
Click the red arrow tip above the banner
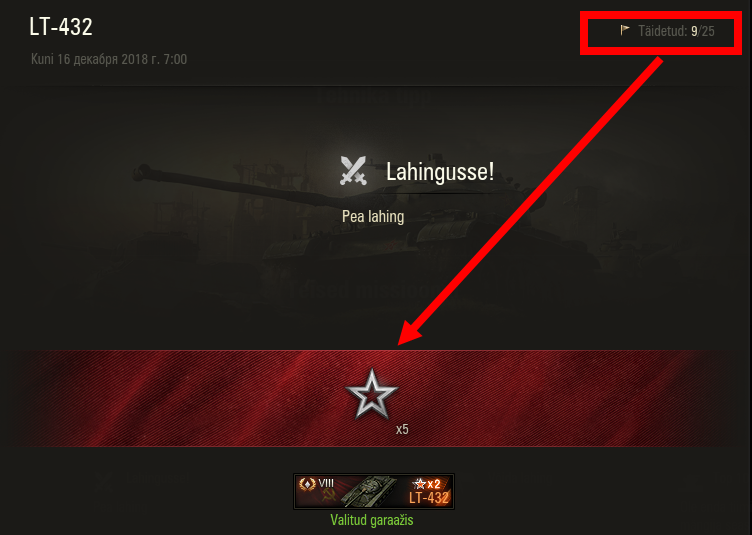coord(407,337)
